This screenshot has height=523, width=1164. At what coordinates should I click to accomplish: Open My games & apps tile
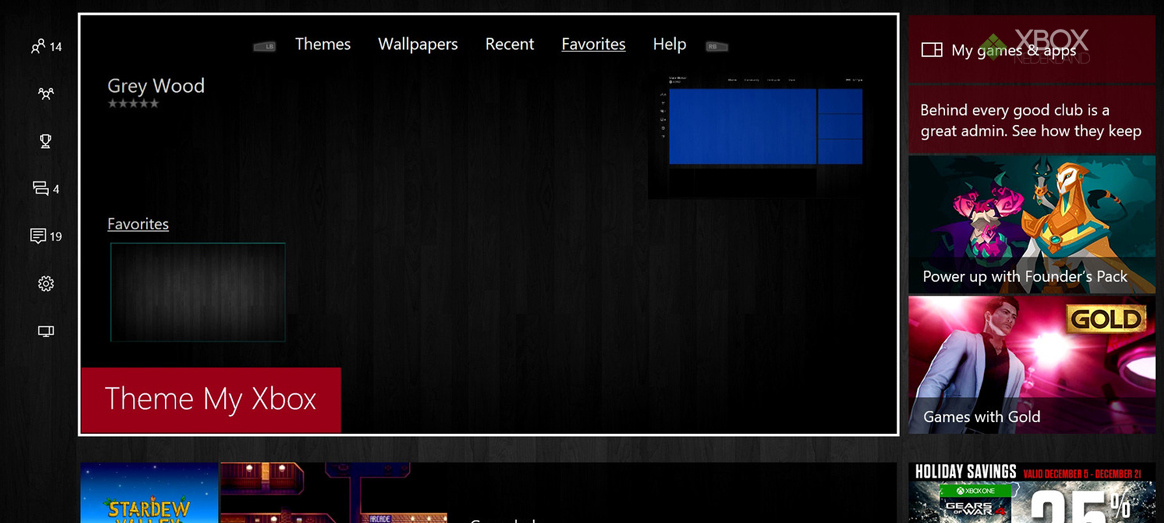[x=1032, y=50]
